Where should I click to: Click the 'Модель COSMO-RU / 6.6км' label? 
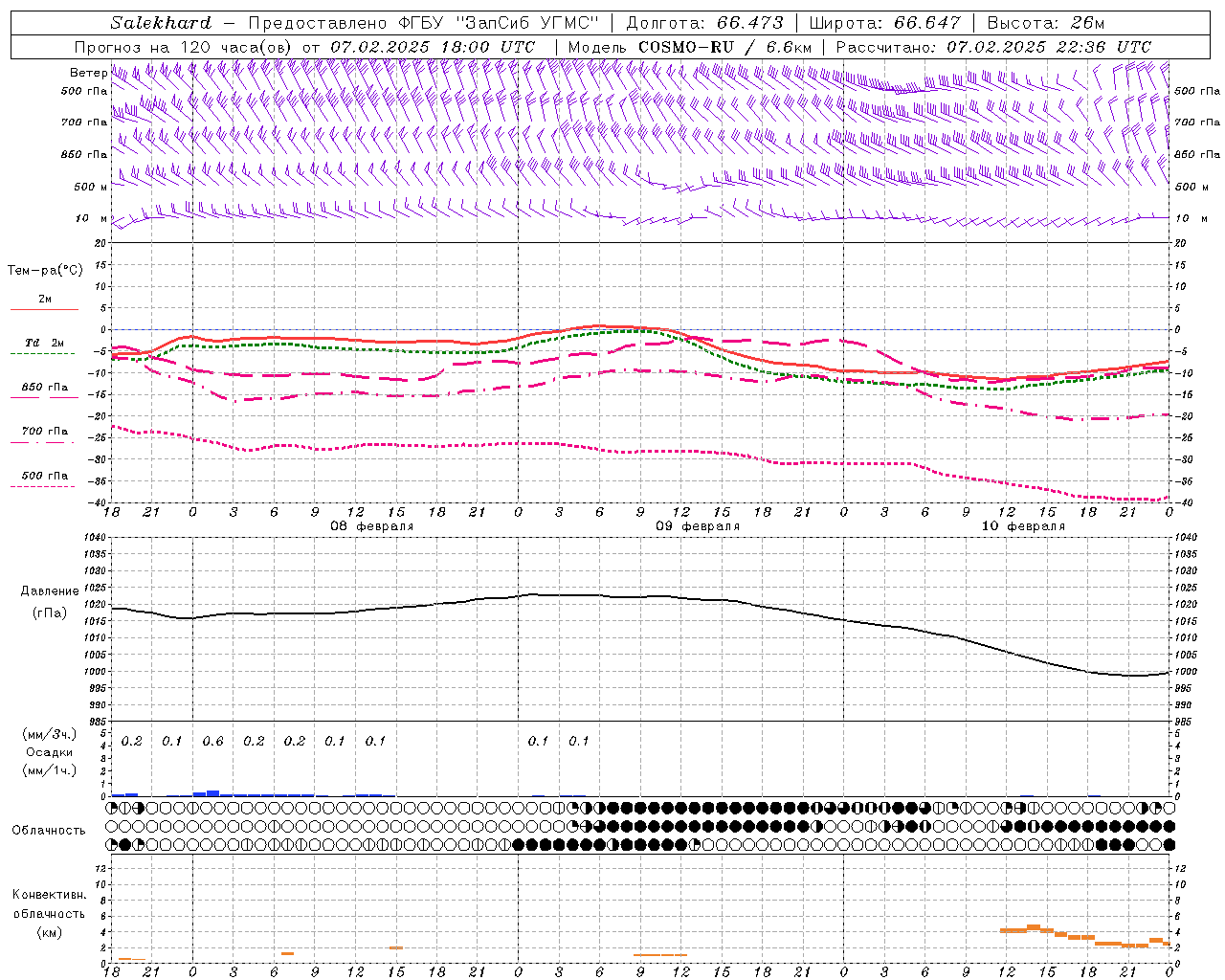point(689,47)
